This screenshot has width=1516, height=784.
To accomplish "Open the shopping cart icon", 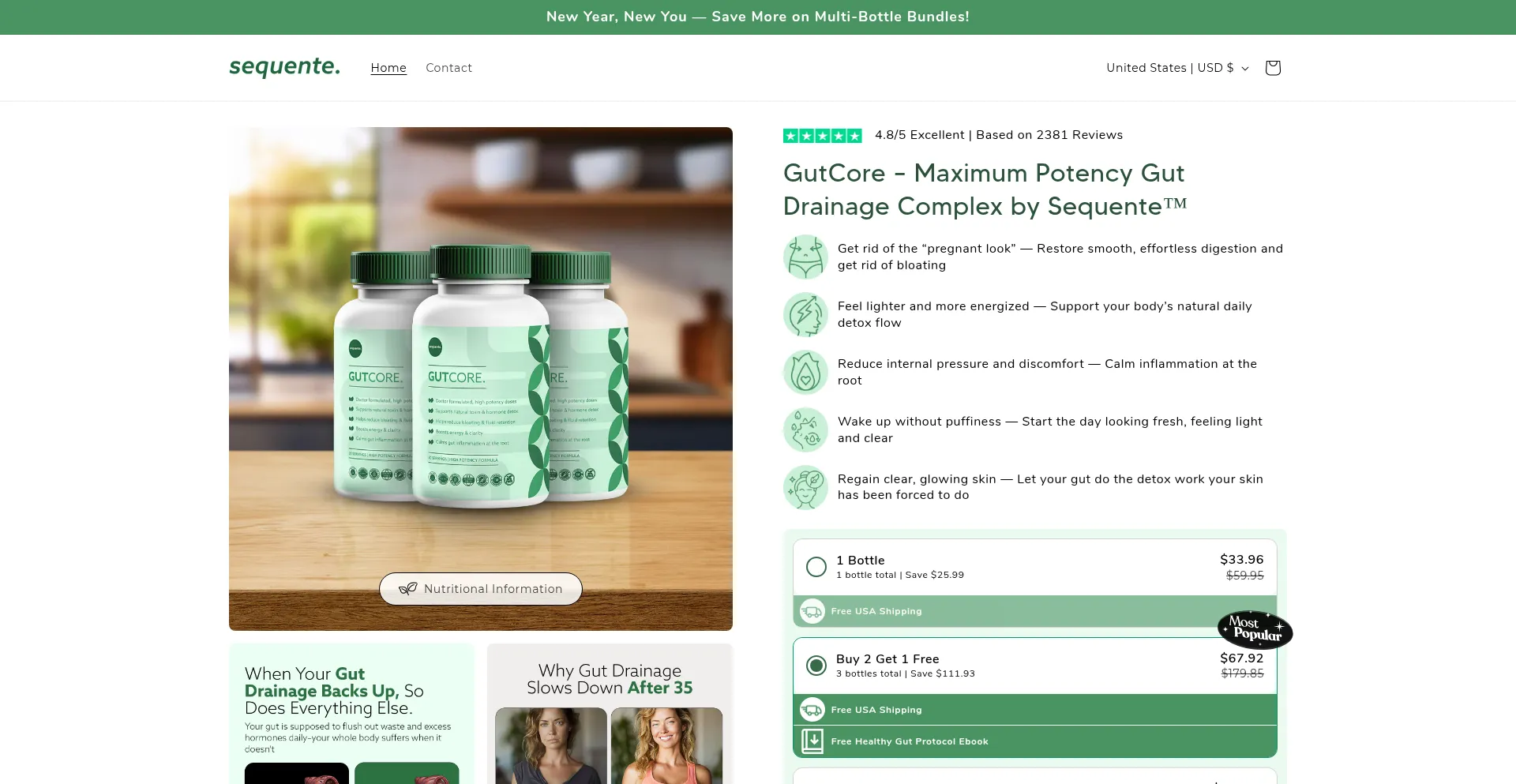I will 1272,68.
